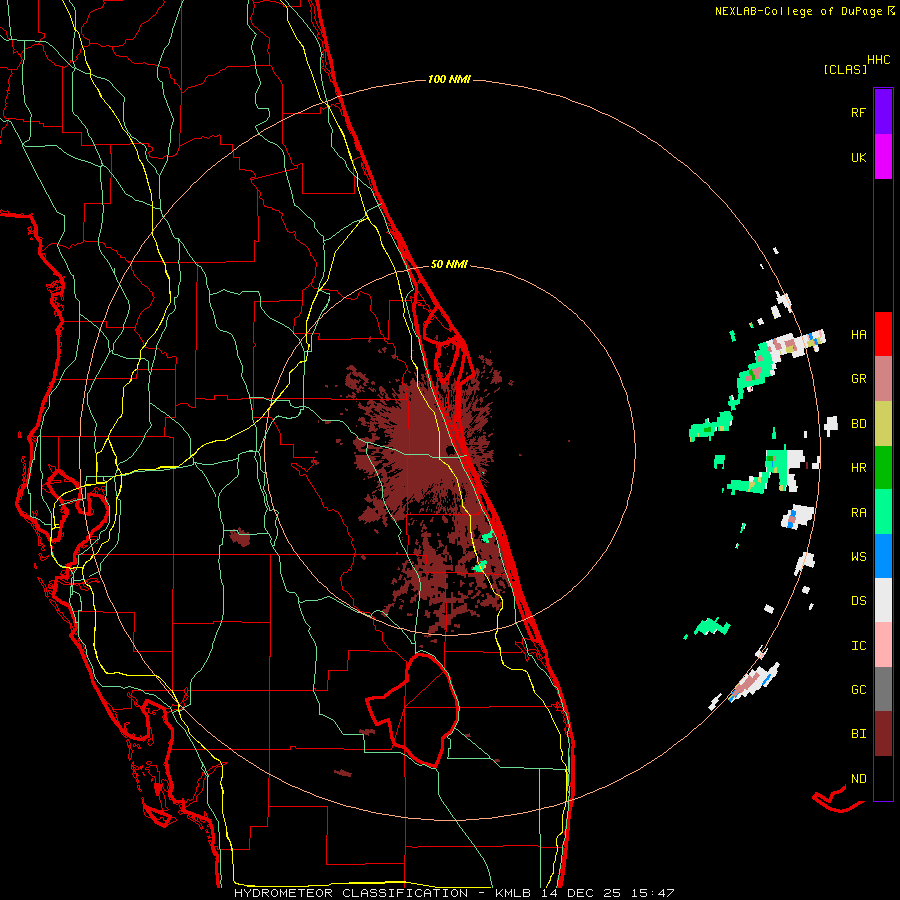Image resolution: width=900 pixels, height=900 pixels.
Task: Click the KMLB radar site identifier
Action: [515, 893]
